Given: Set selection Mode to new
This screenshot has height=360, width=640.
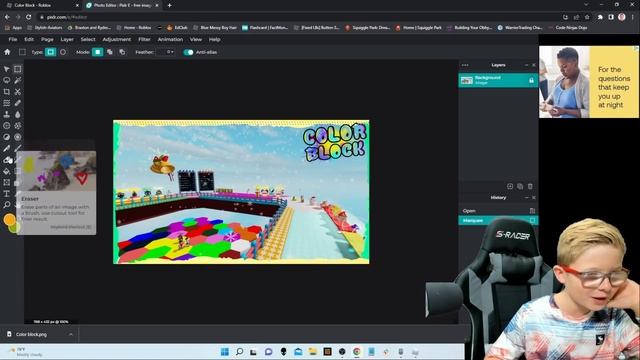Looking at the screenshot, I should [98, 52].
